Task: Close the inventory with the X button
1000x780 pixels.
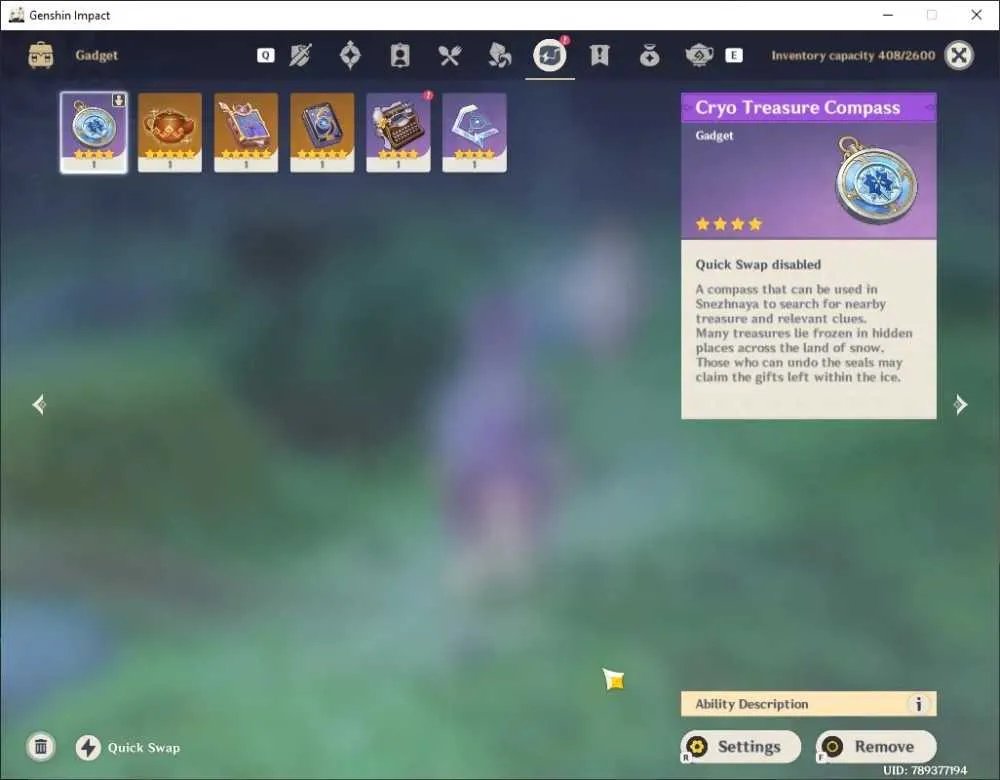Action: click(959, 55)
